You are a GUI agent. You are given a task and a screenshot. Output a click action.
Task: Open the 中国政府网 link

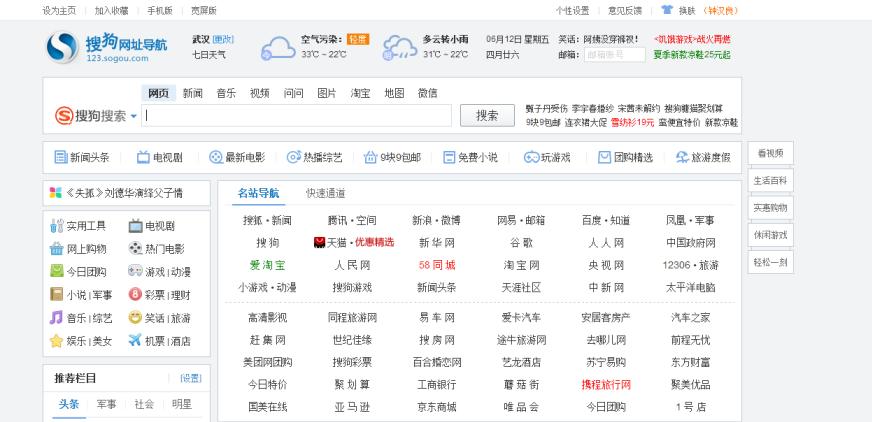pos(691,242)
